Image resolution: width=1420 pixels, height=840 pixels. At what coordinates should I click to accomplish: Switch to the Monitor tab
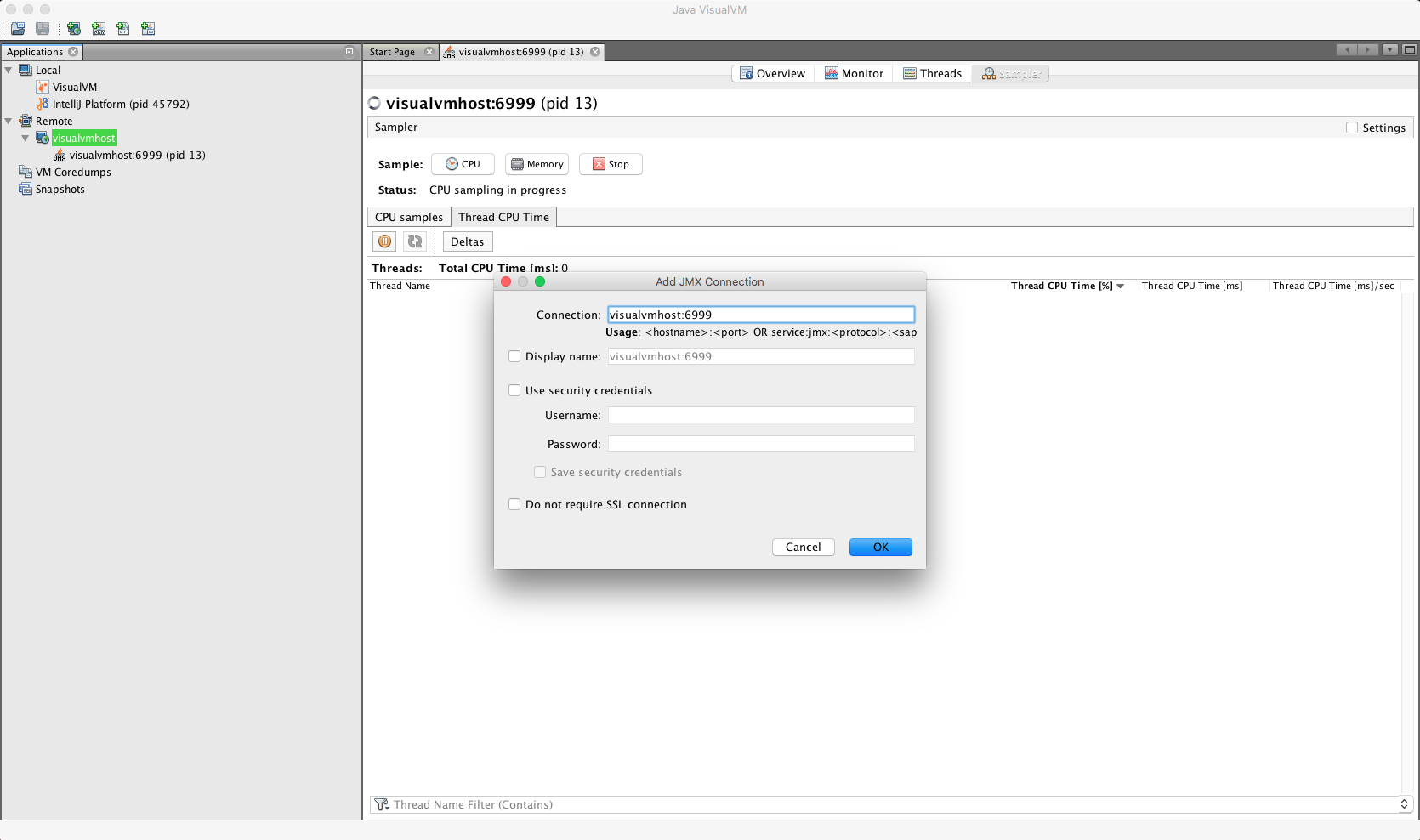pos(855,73)
